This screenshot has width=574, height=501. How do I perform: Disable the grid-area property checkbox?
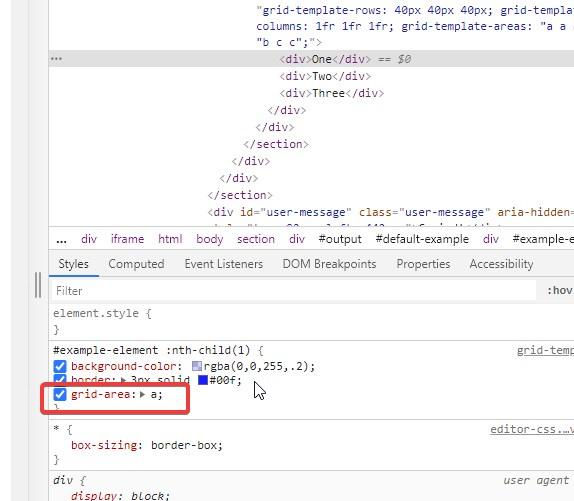pos(60,394)
